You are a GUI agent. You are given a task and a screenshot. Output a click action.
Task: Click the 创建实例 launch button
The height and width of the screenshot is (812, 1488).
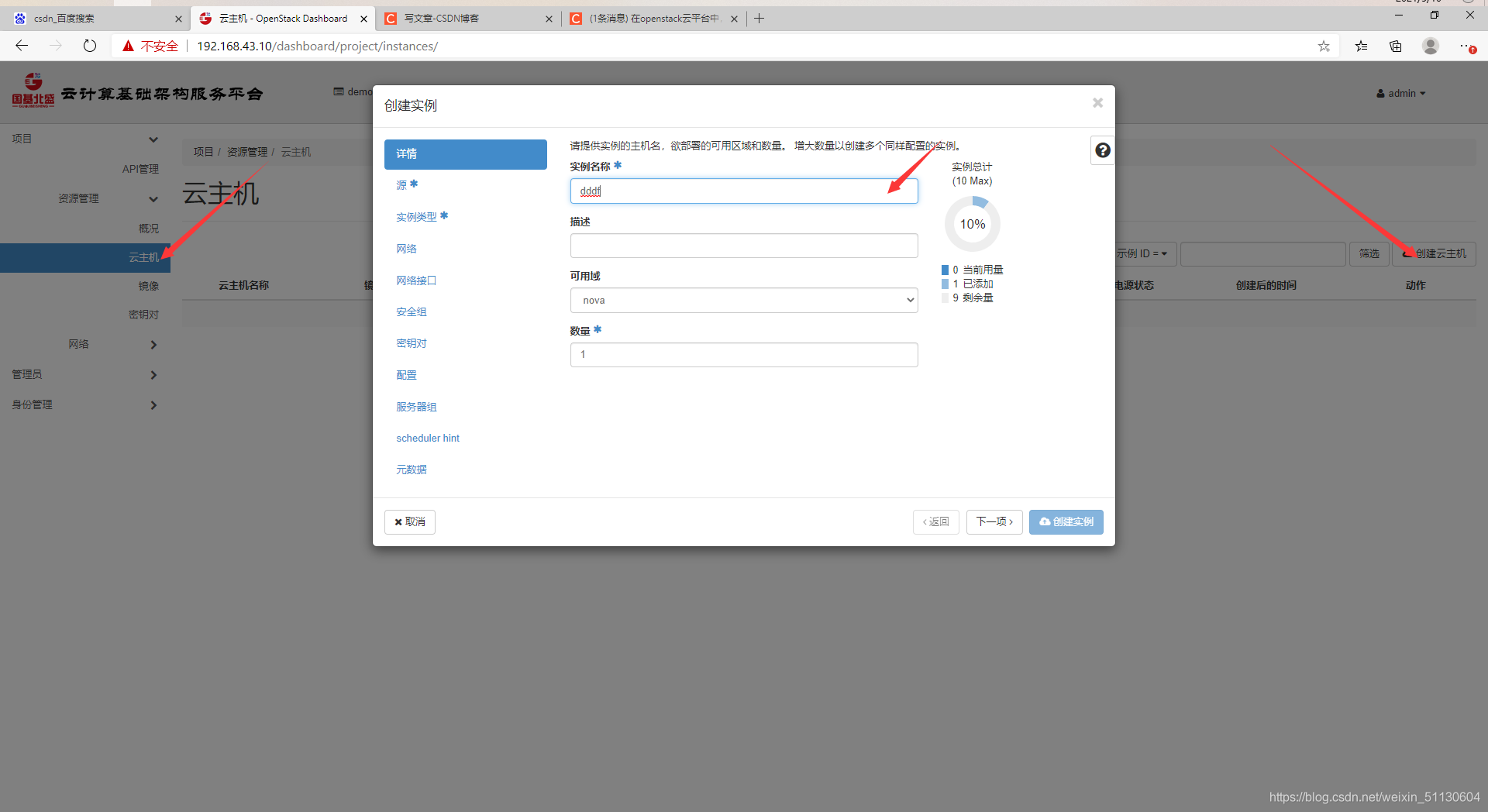(x=1066, y=522)
